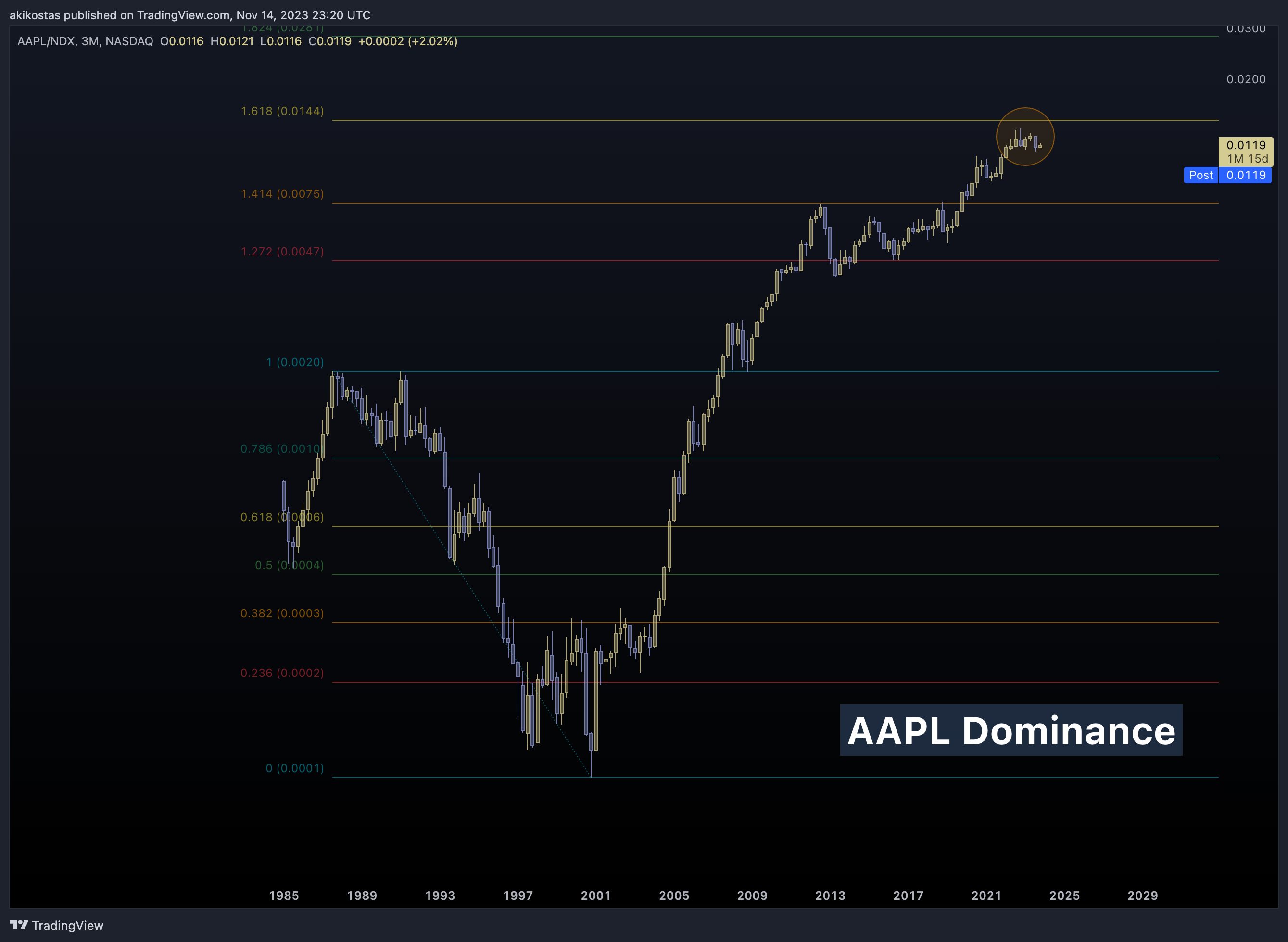Select the '1.414 (0.0075)' Fibonacci level label
Image resolution: width=1288 pixels, height=942 pixels.
[x=282, y=194]
